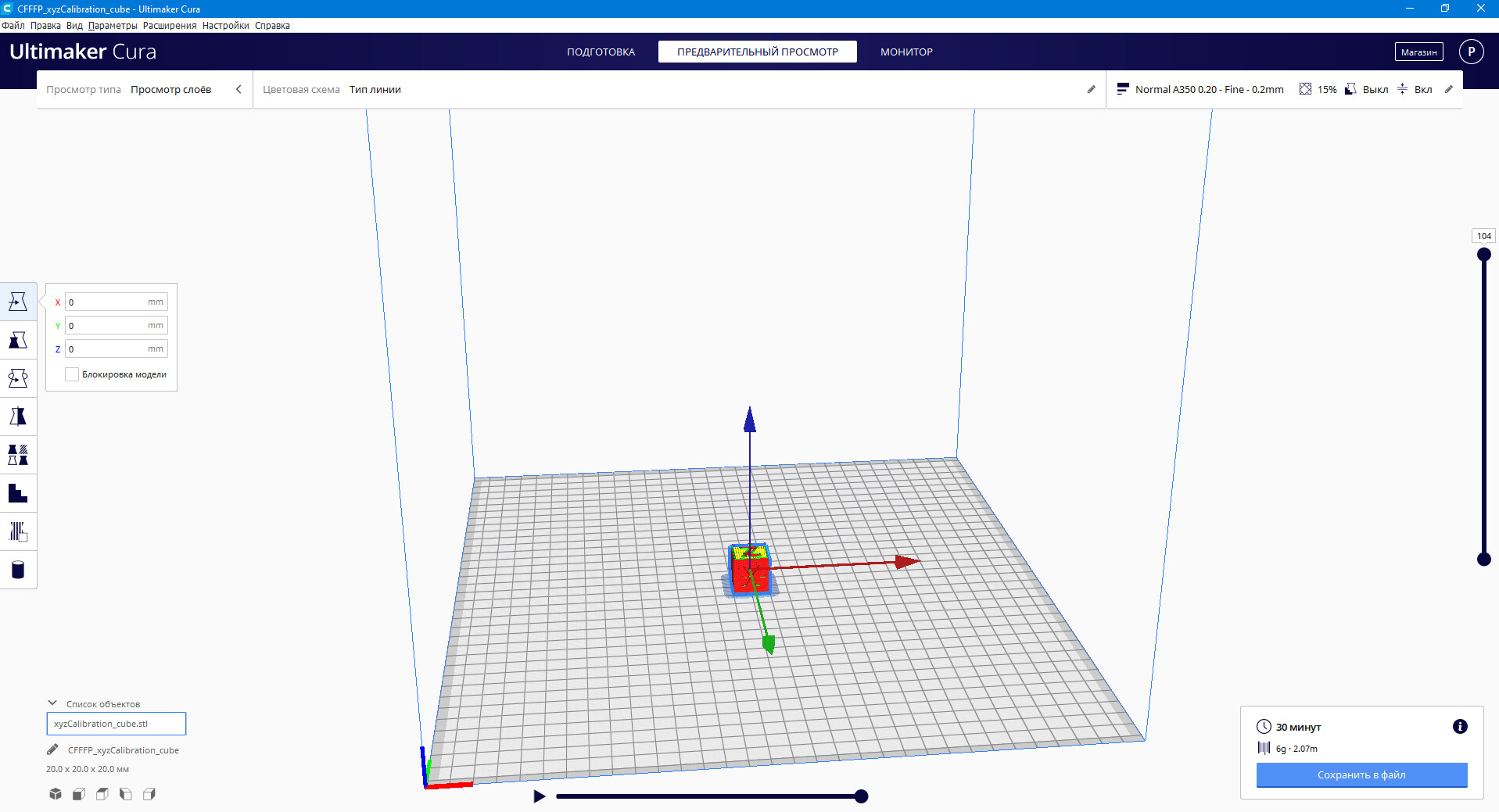
Task: Open the Расширения menu
Action: (x=170, y=26)
